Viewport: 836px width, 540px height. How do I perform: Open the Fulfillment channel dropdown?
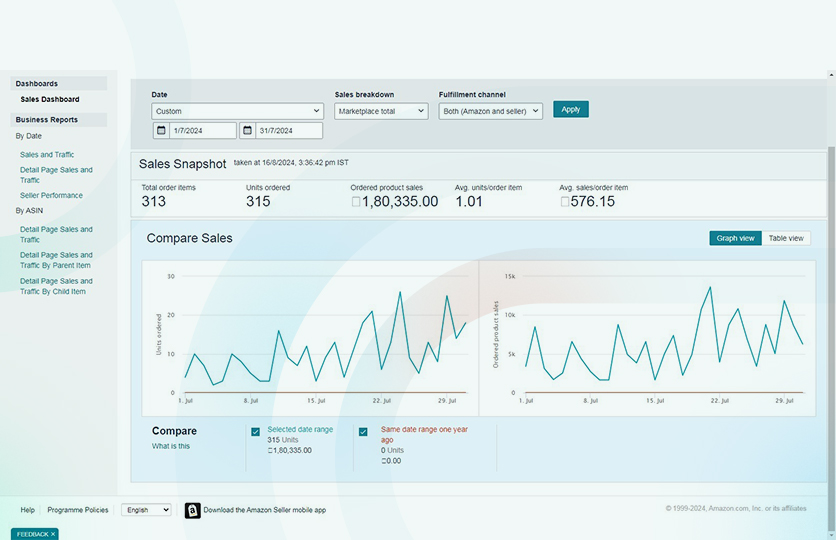[x=490, y=111]
